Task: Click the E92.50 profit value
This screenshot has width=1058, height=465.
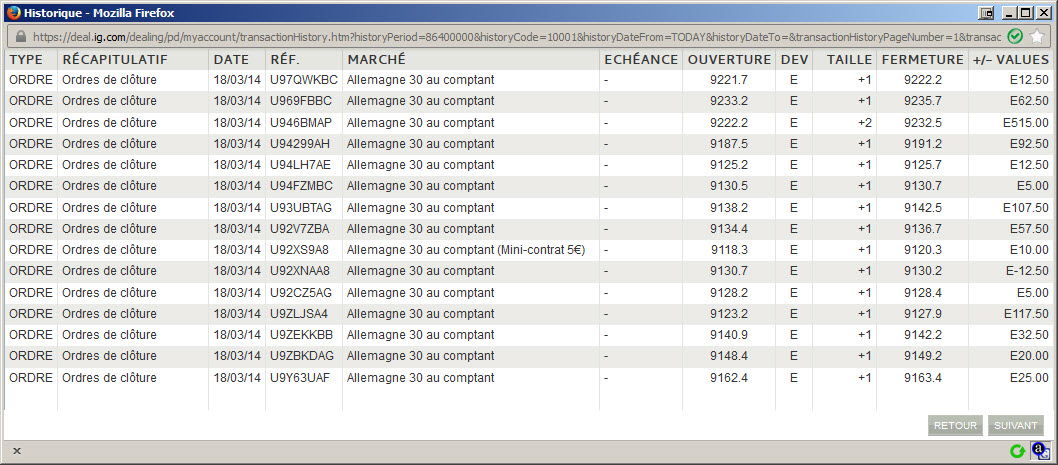Action: pos(1029,144)
